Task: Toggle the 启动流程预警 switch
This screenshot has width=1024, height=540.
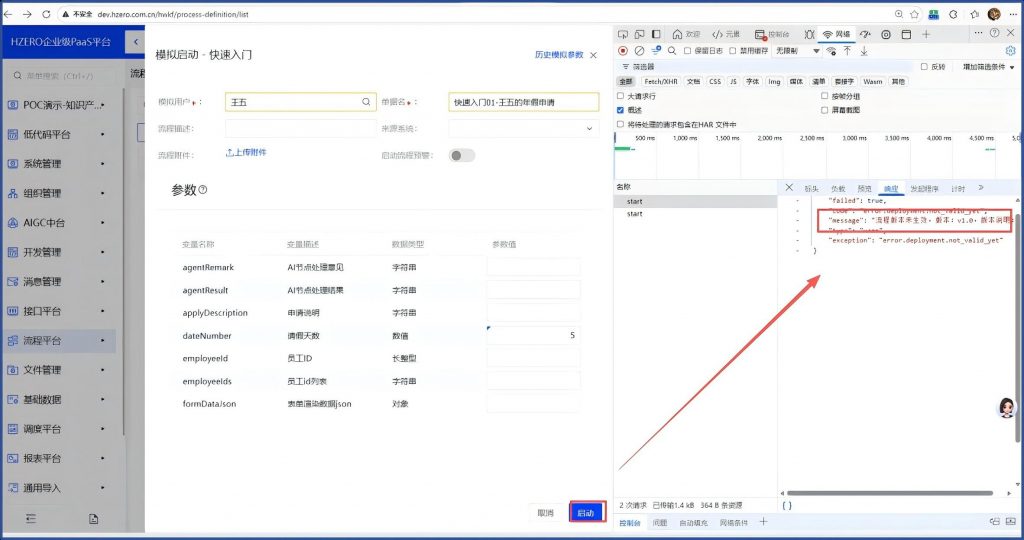Action: [462, 155]
